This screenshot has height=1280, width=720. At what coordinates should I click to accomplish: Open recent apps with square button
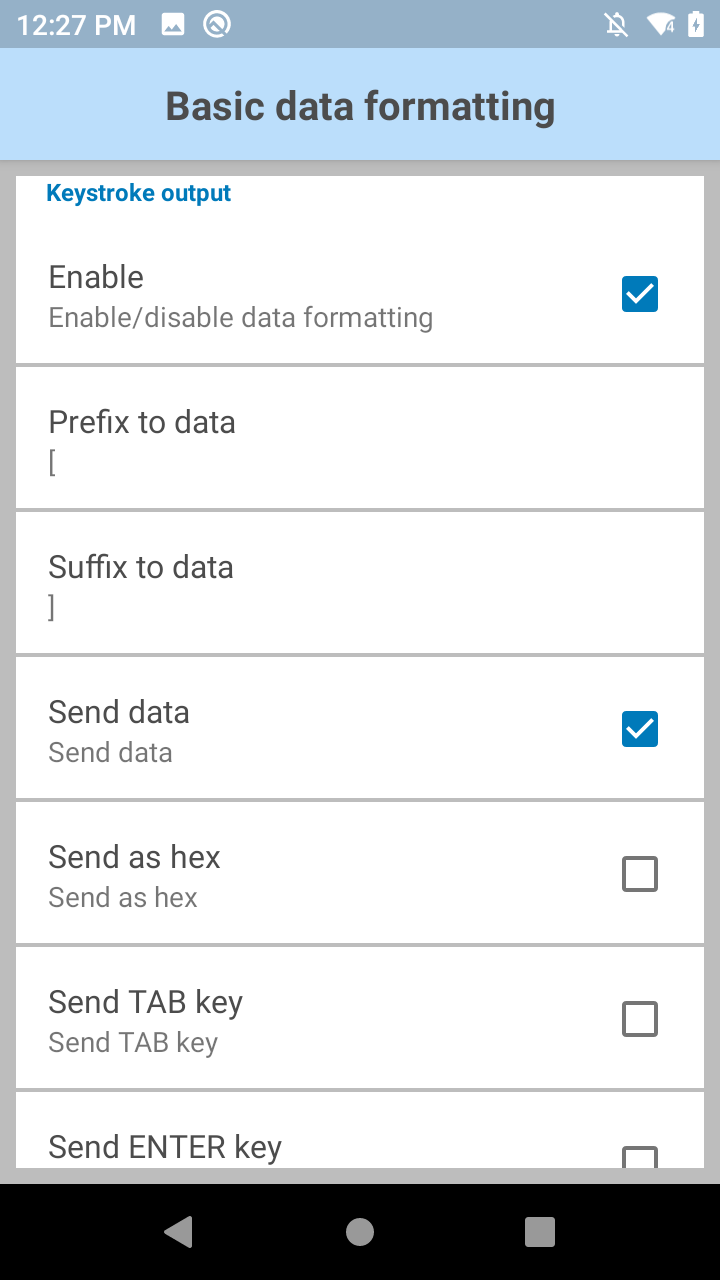click(x=540, y=1232)
